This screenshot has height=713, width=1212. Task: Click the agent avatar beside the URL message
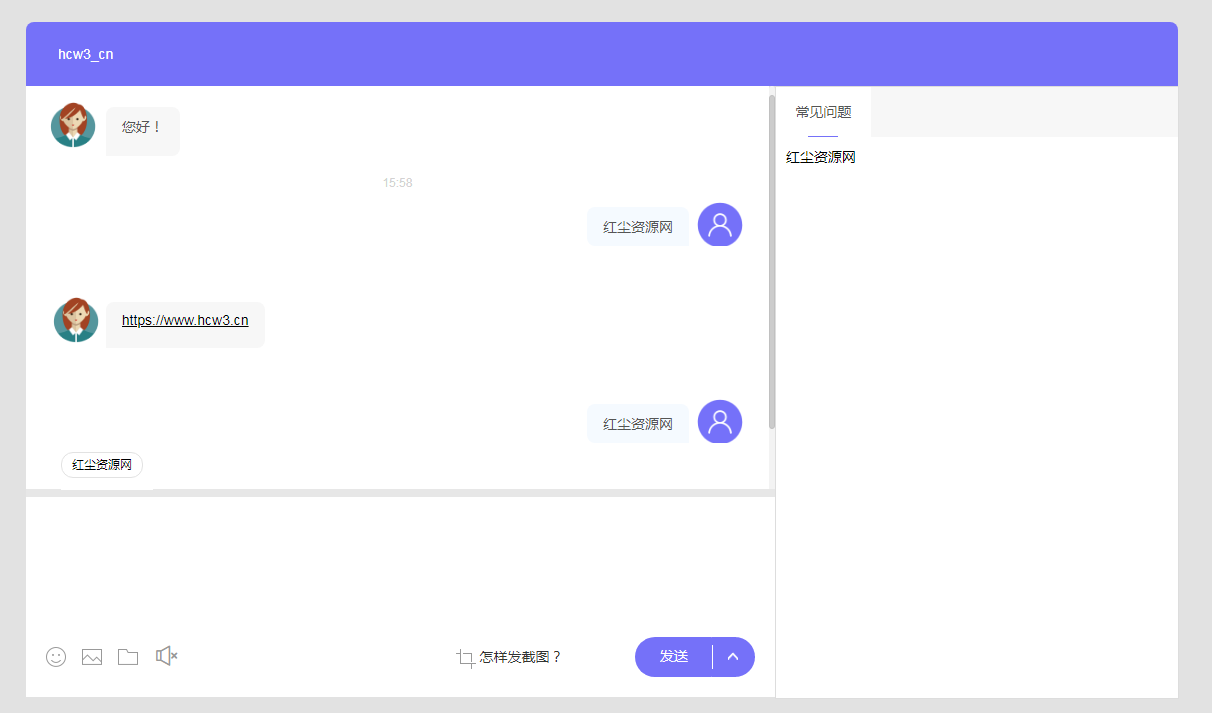point(75,320)
